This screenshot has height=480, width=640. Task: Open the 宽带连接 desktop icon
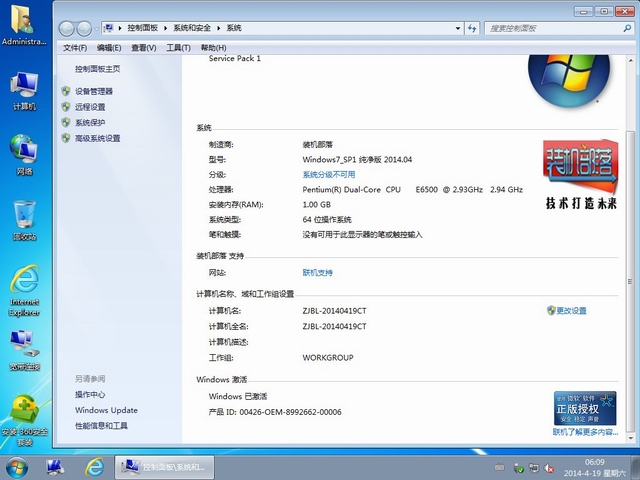[24, 351]
